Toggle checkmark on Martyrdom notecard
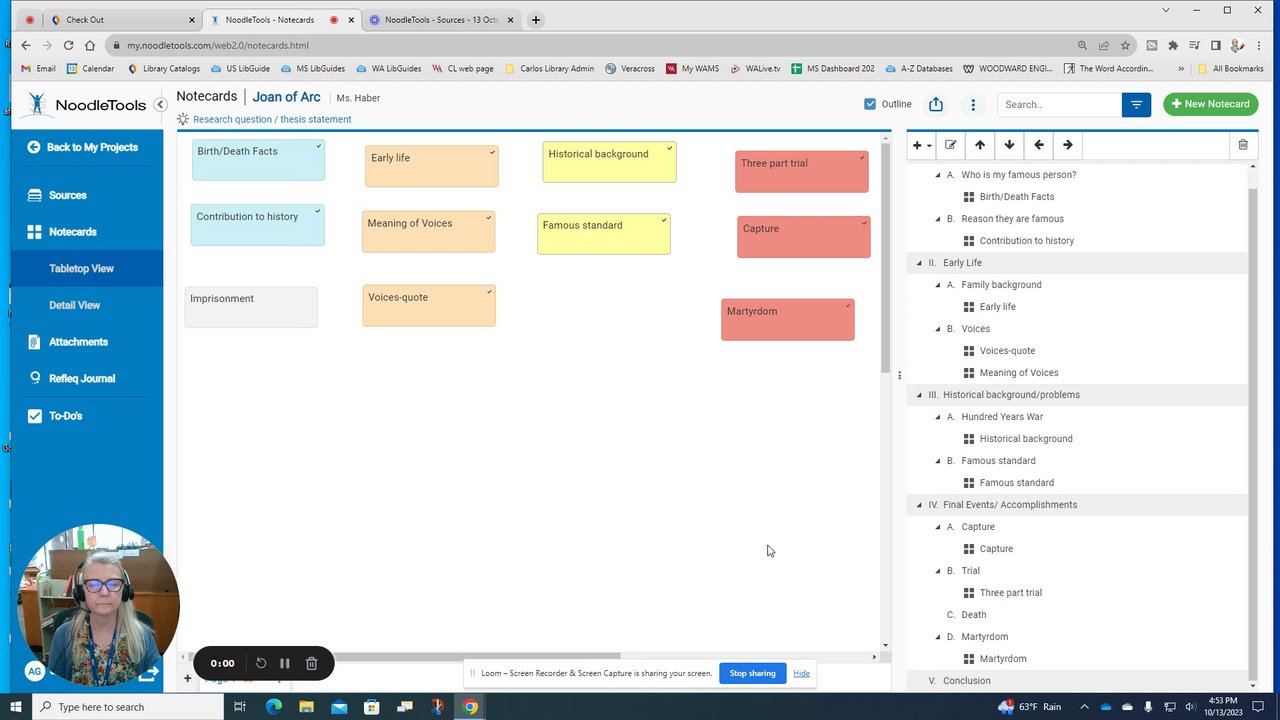The height and width of the screenshot is (720, 1280). (x=849, y=305)
